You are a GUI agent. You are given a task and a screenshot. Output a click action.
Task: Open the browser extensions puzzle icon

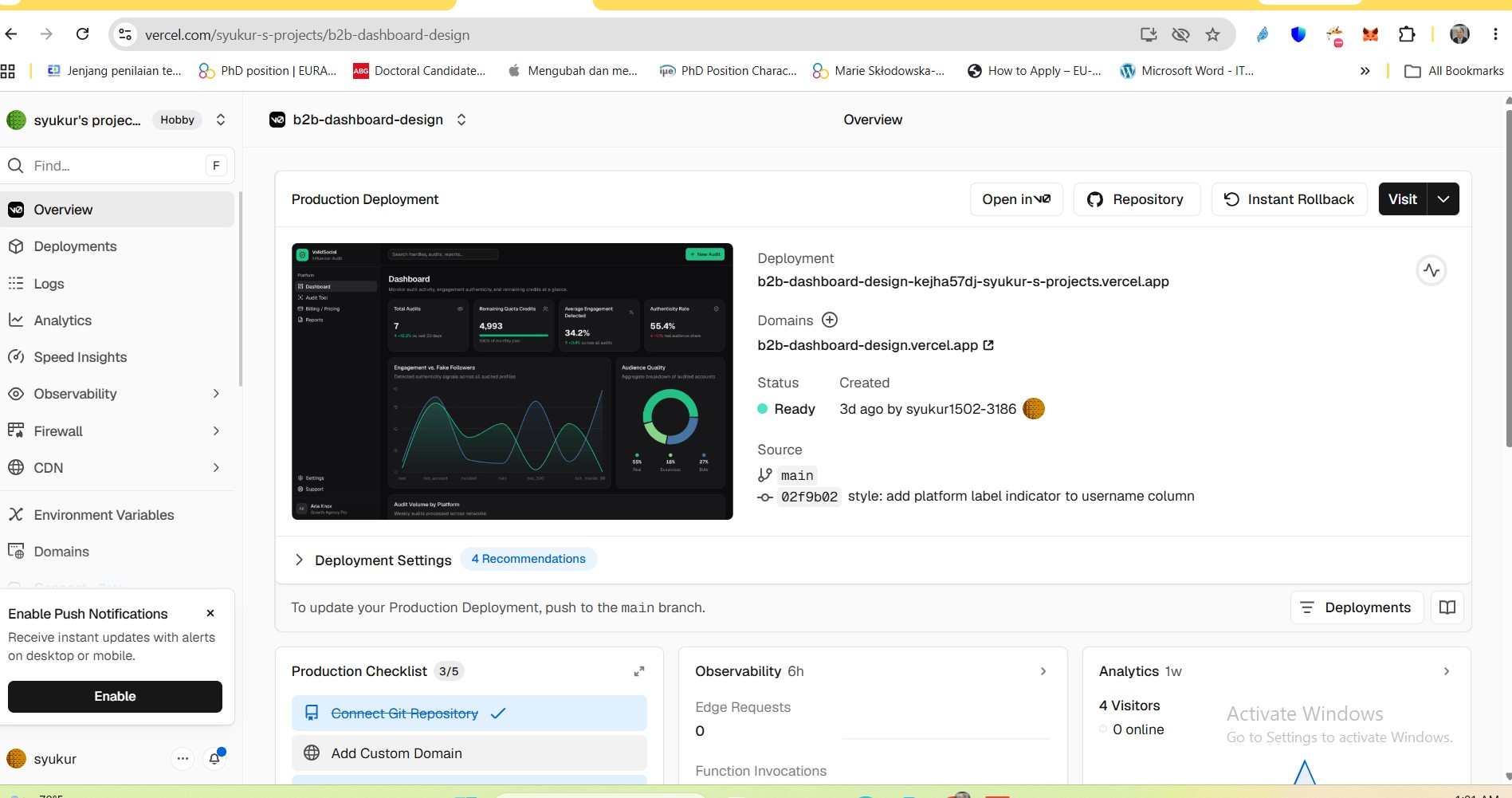1407,34
